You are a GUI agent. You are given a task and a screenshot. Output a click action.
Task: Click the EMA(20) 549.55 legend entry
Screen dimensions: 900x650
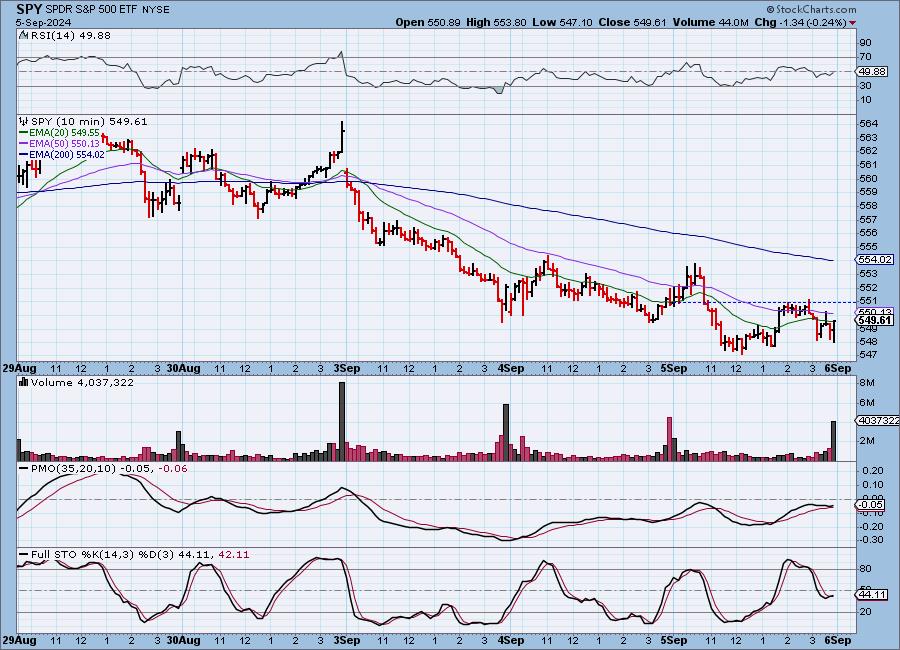point(64,132)
